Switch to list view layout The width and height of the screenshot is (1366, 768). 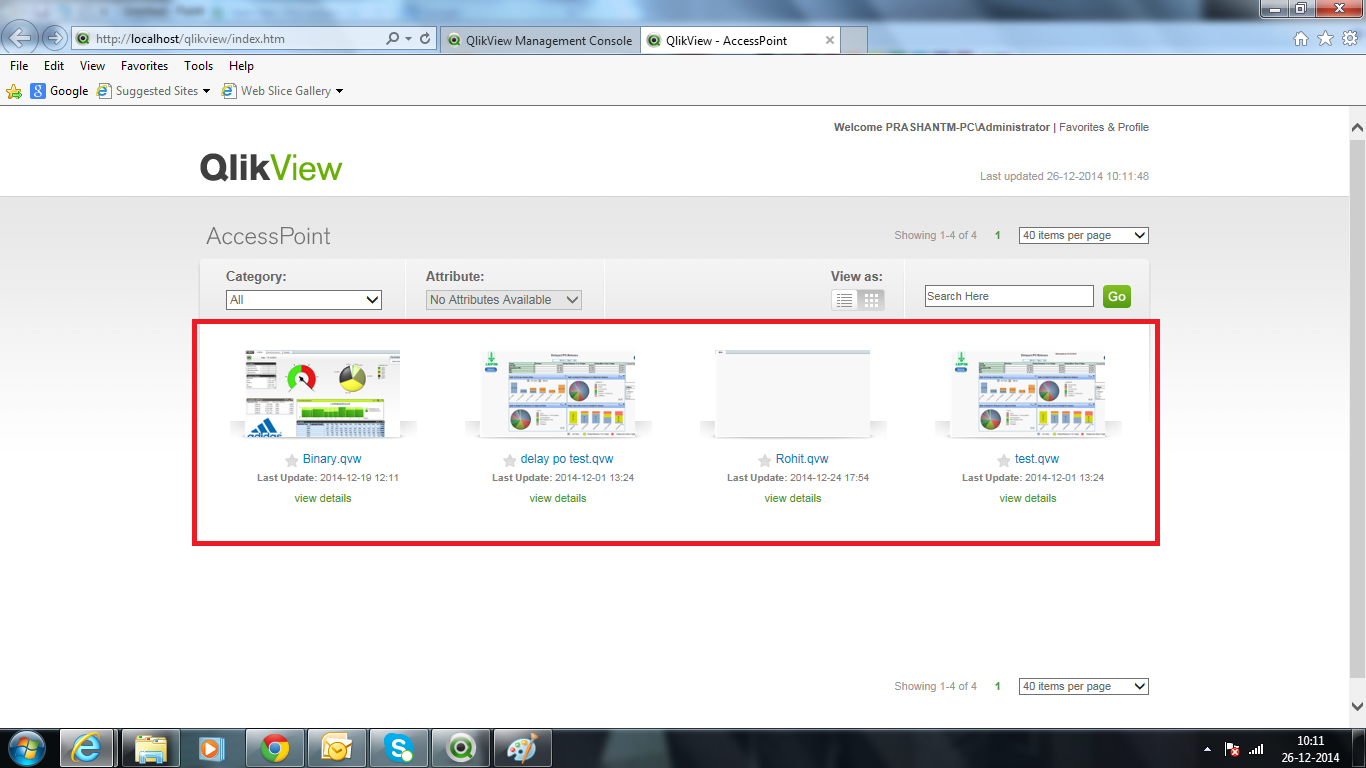click(x=845, y=299)
